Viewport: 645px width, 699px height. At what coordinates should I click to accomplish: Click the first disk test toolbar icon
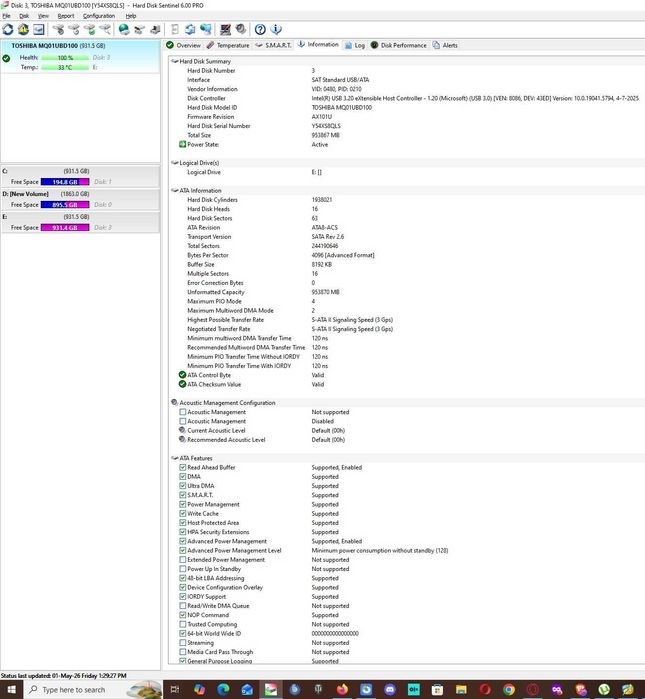tap(58, 29)
